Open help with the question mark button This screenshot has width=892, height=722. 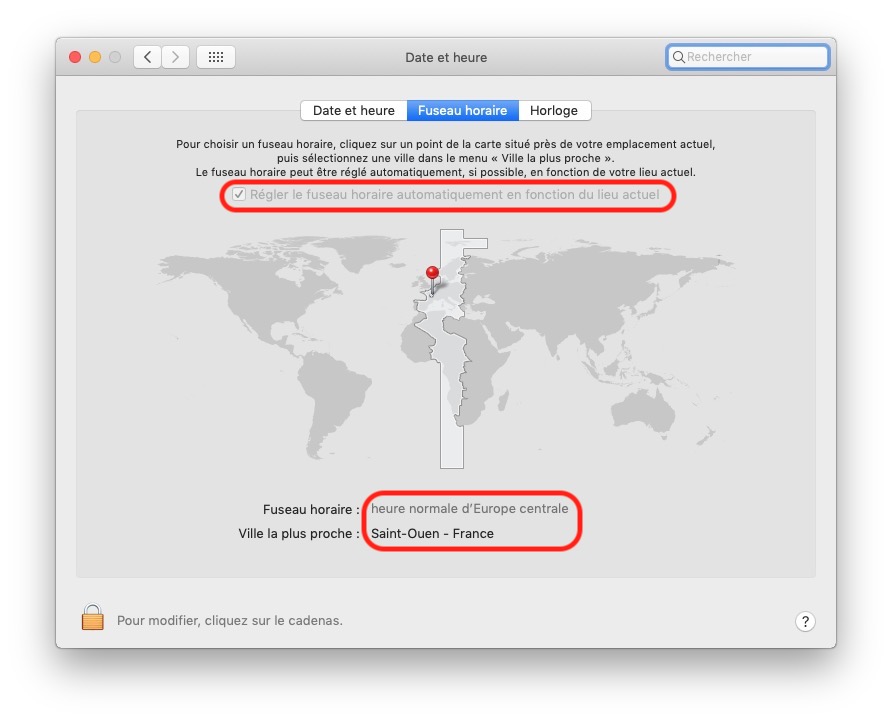pyautogui.click(x=804, y=621)
